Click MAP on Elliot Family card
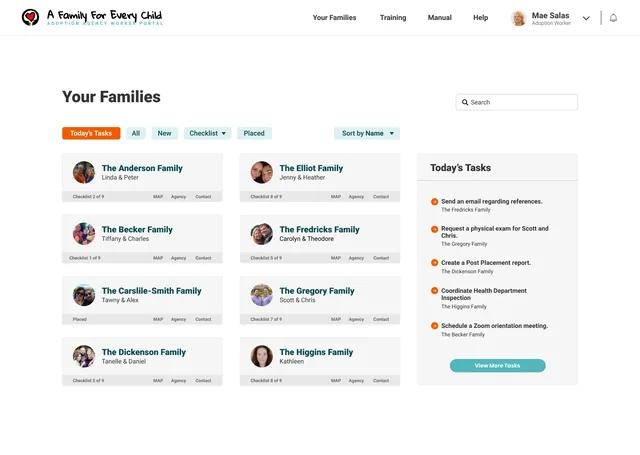 point(336,197)
